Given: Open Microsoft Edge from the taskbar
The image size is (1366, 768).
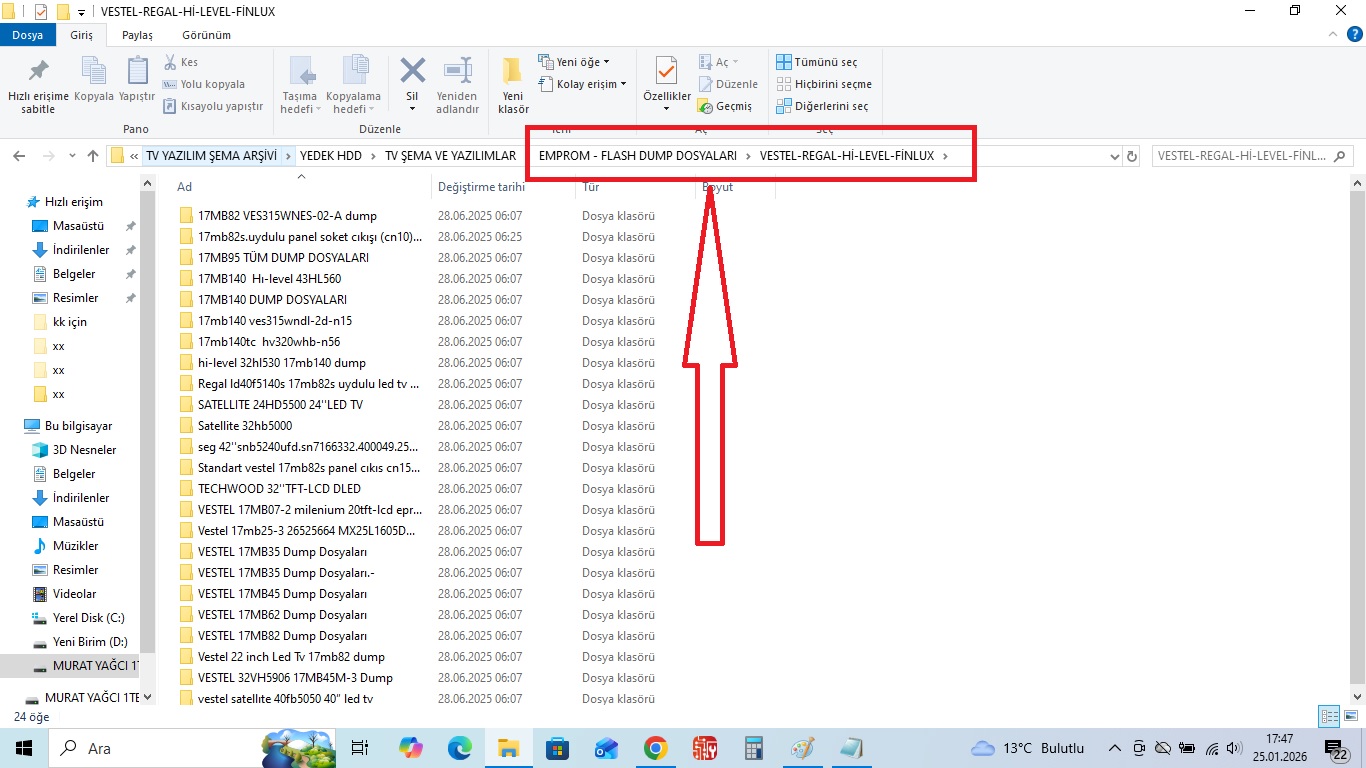Looking at the screenshot, I should point(459,748).
